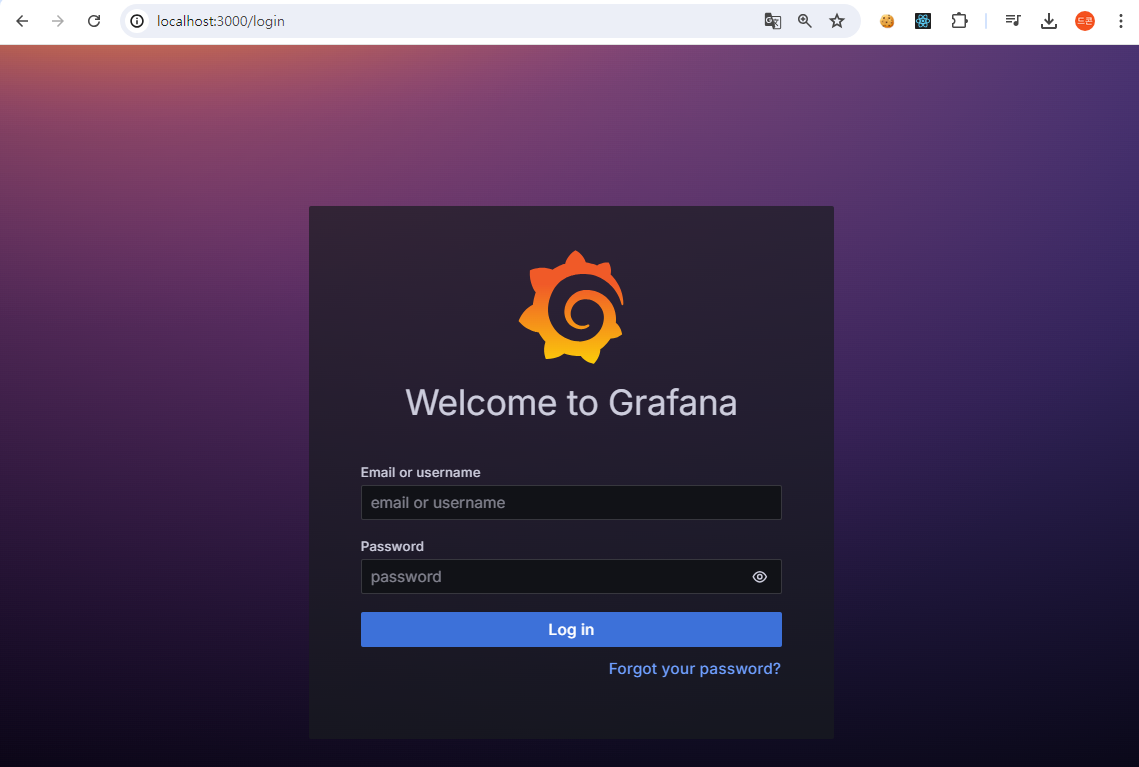Bookmark this page with the star
The width and height of the screenshot is (1139, 767).
(x=837, y=21)
